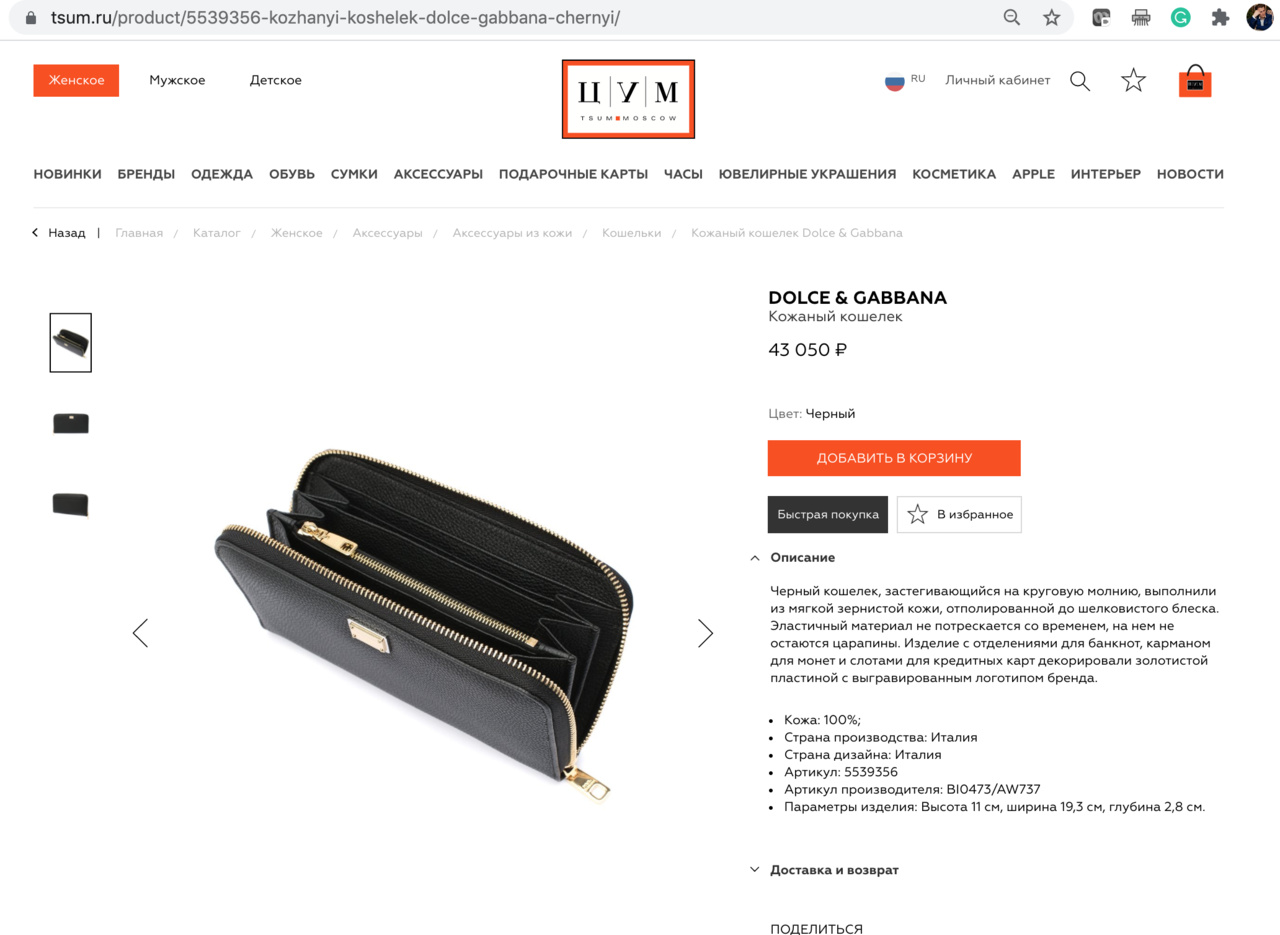Screen dimensions: 1280x935
Task: Show previous product image with left arrow
Action: 140,632
